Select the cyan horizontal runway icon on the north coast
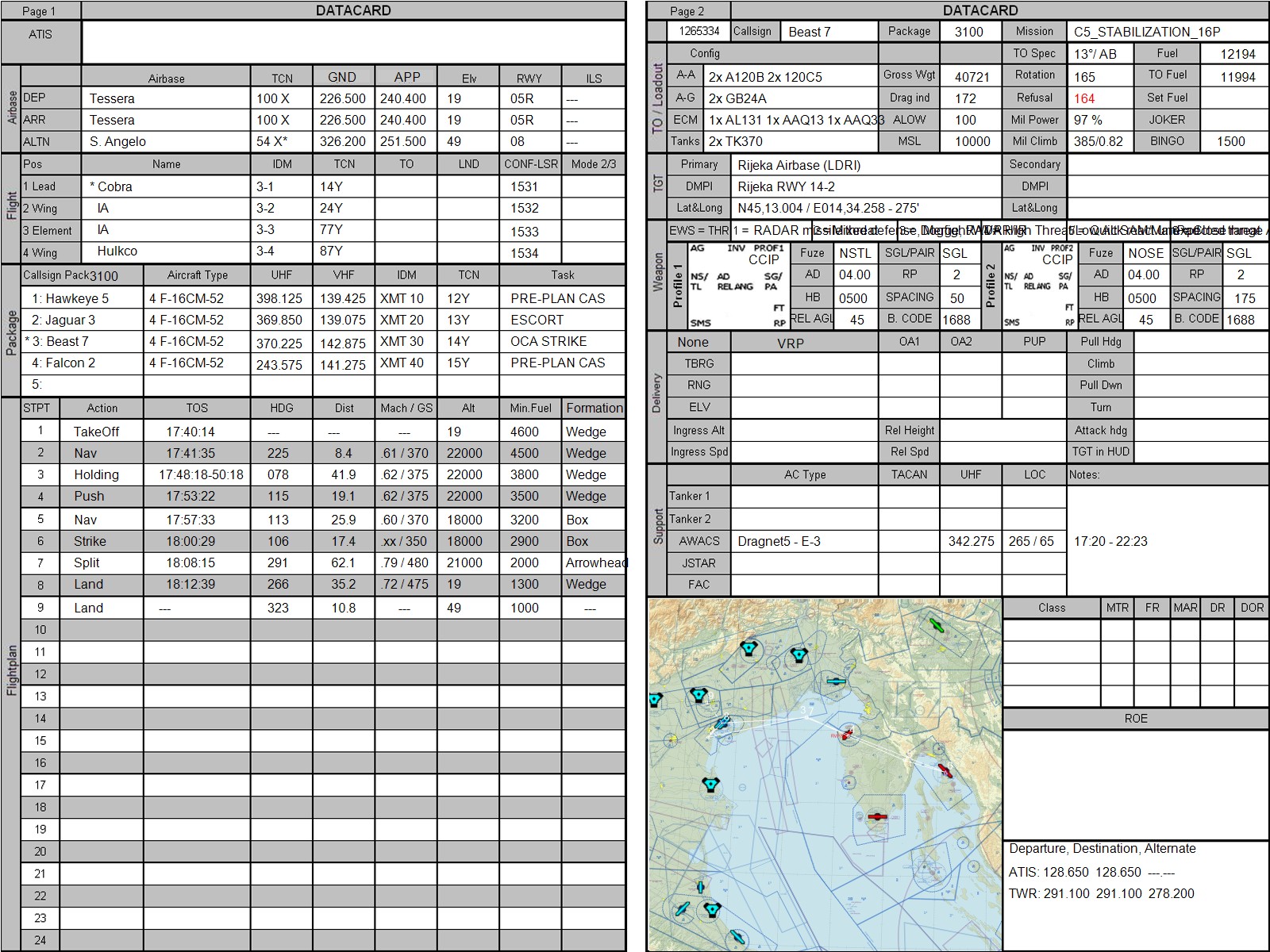Screen dimensions: 1270x952 click(835, 681)
